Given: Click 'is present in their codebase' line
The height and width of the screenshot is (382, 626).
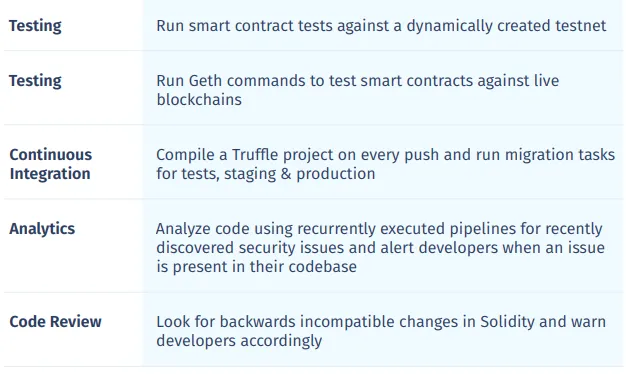Looking at the screenshot, I should click(x=256, y=267).
